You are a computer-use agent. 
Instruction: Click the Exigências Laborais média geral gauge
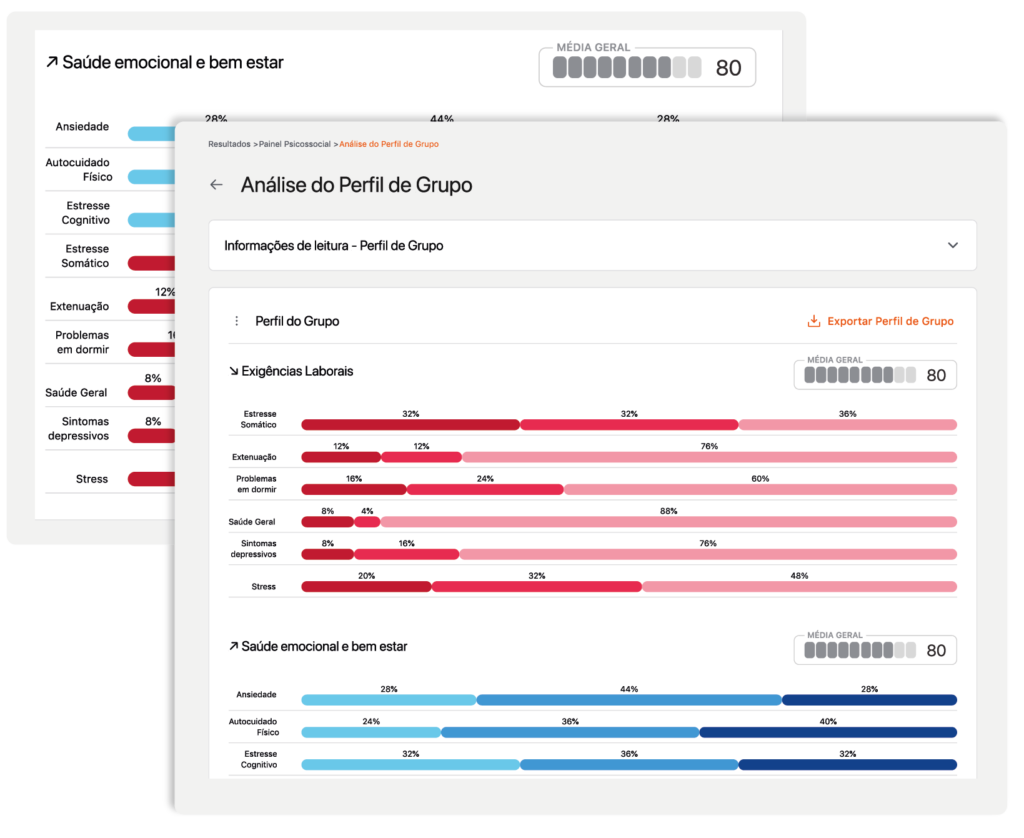point(875,375)
